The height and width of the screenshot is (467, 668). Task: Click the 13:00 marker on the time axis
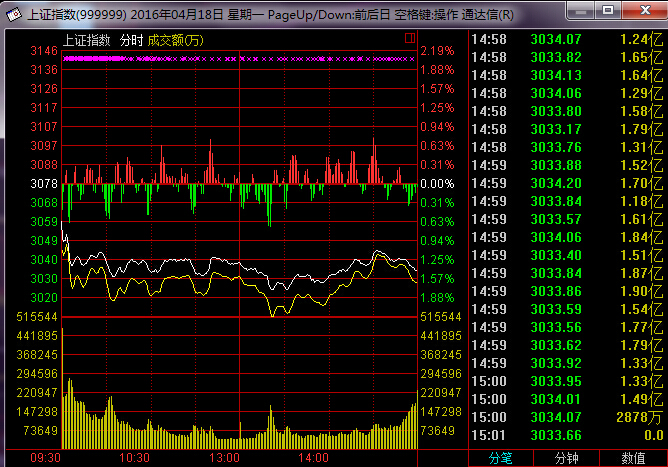pos(224,458)
